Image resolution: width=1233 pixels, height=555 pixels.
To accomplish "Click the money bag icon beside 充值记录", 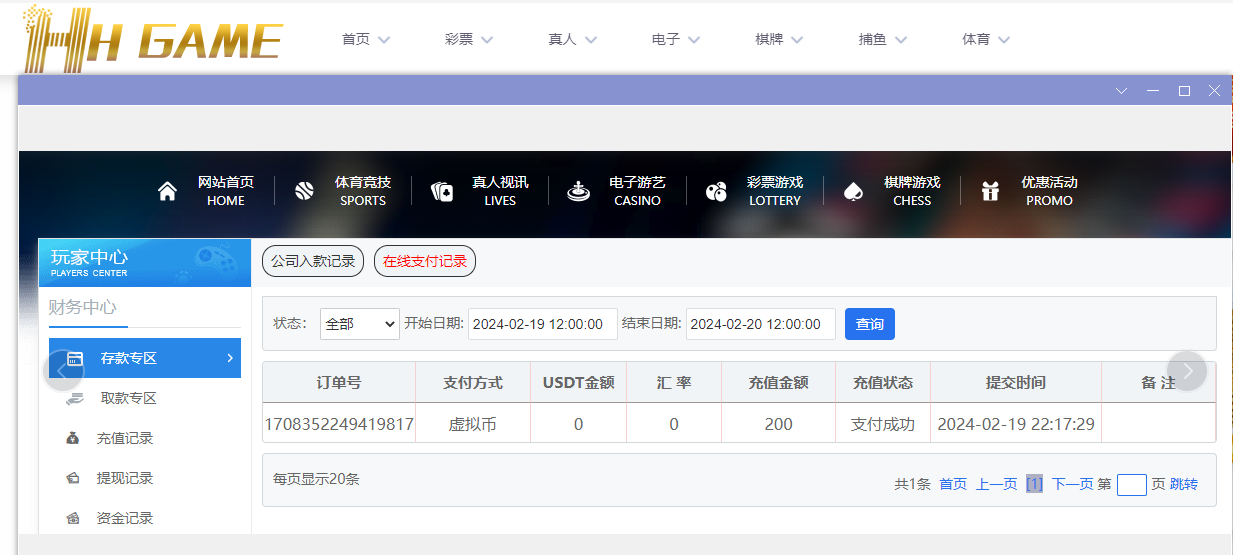I will (73, 438).
